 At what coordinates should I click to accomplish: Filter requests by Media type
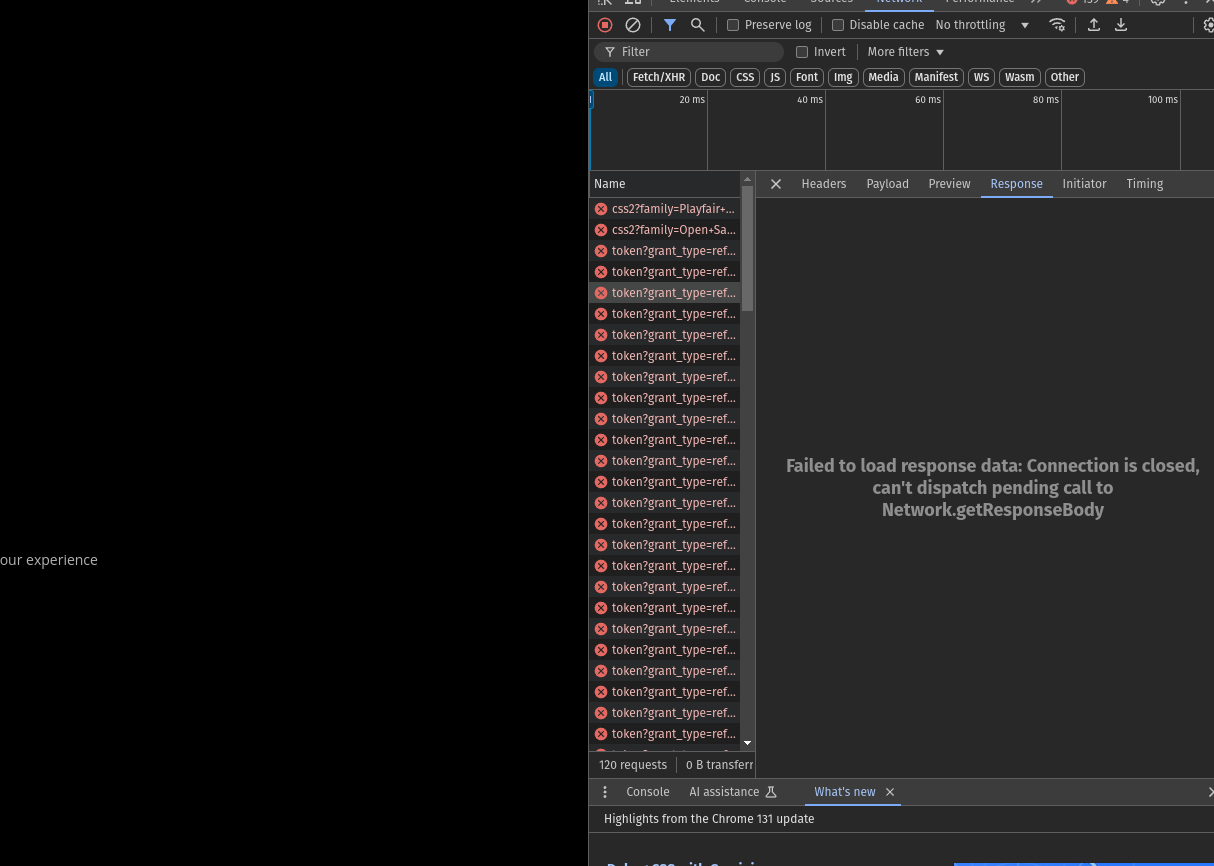[883, 77]
